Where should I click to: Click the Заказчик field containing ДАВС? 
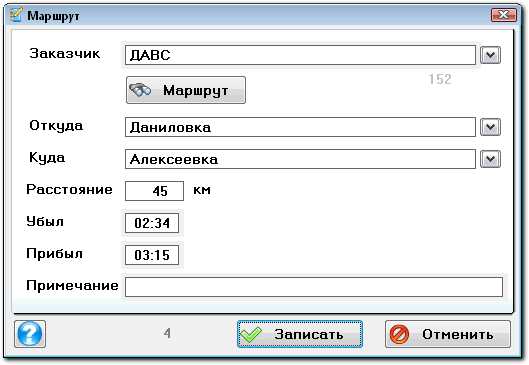point(300,55)
